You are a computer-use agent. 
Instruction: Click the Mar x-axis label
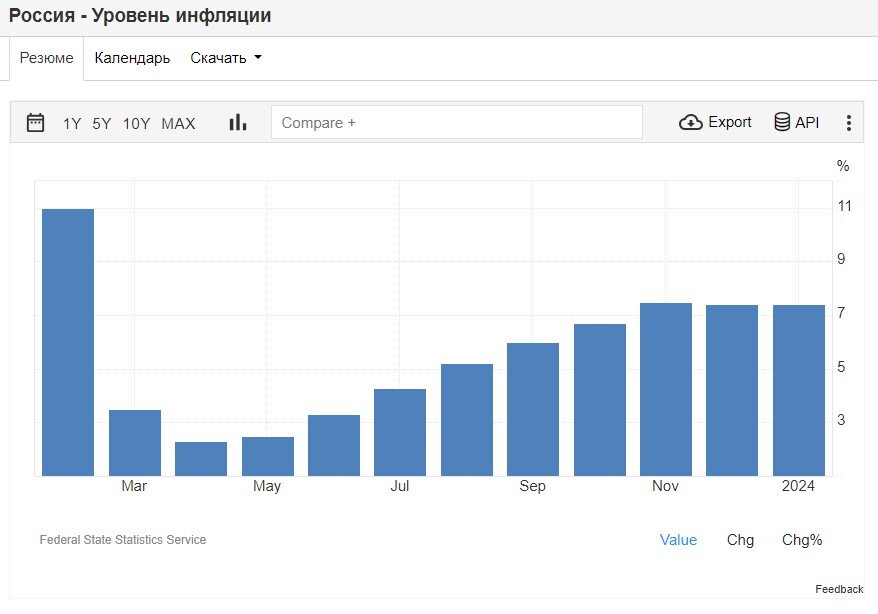coord(134,486)
